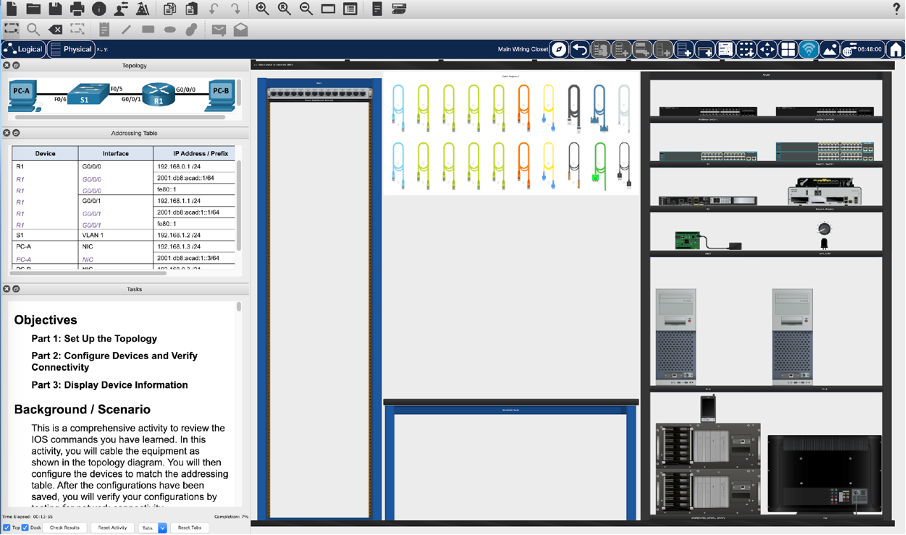This screenshot has height=535, width=906.
Task: Close the Addressing Table panel
Action: tap(6, 133)
